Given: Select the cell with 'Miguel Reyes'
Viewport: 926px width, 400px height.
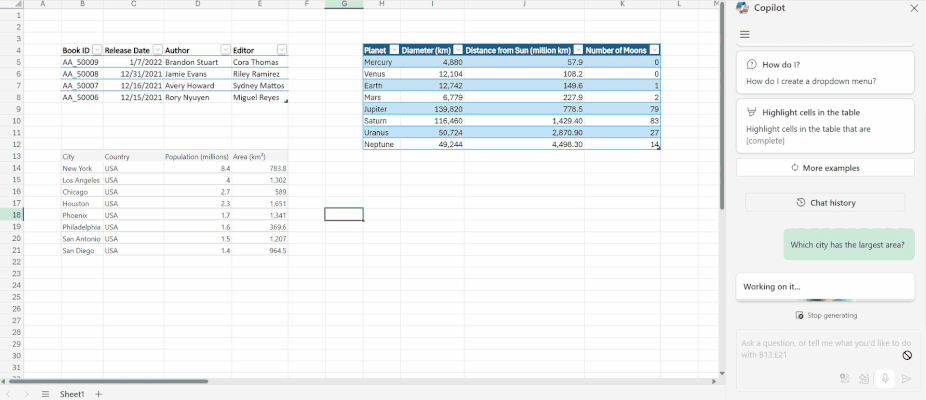Looking at the screenshot, I should click(x=260, y=97).
